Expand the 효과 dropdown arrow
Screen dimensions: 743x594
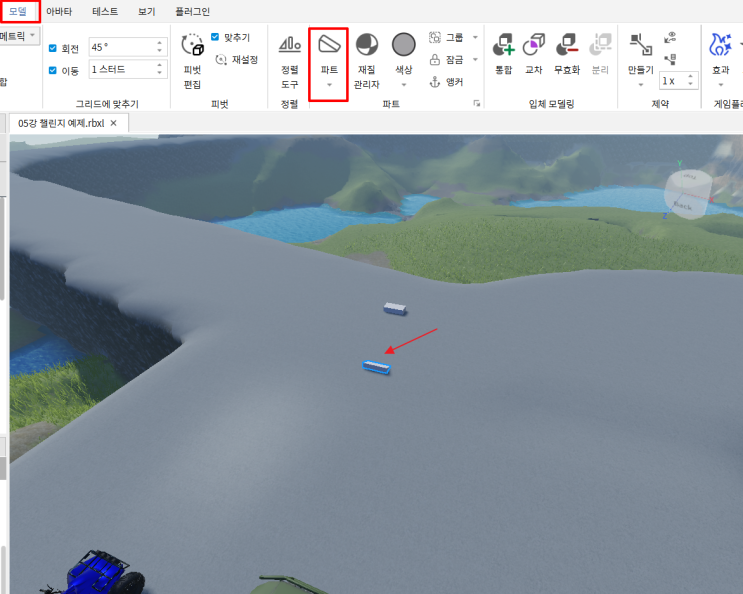click(721, 85)
